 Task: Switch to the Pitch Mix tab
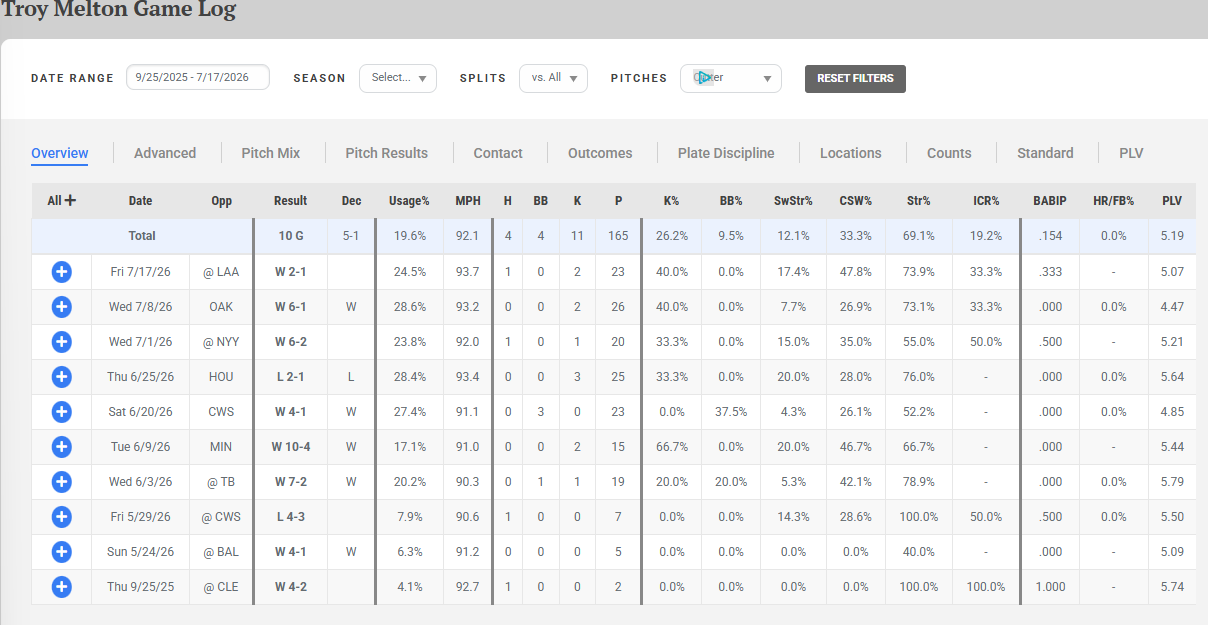point(271,153)
